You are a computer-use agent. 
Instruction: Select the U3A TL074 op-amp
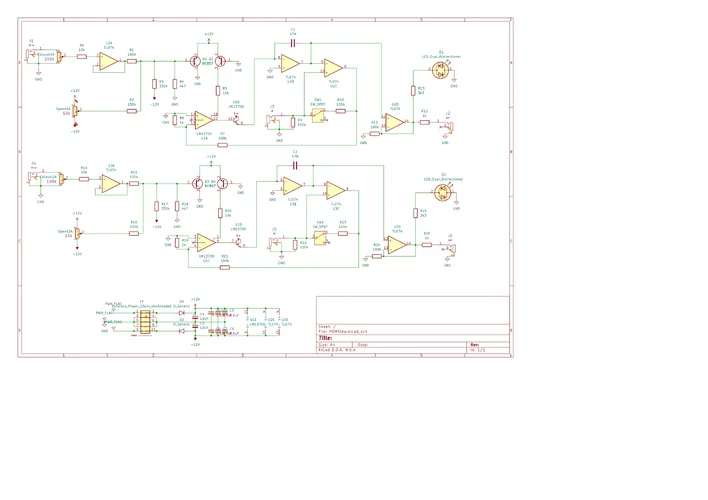coord(112,184)
